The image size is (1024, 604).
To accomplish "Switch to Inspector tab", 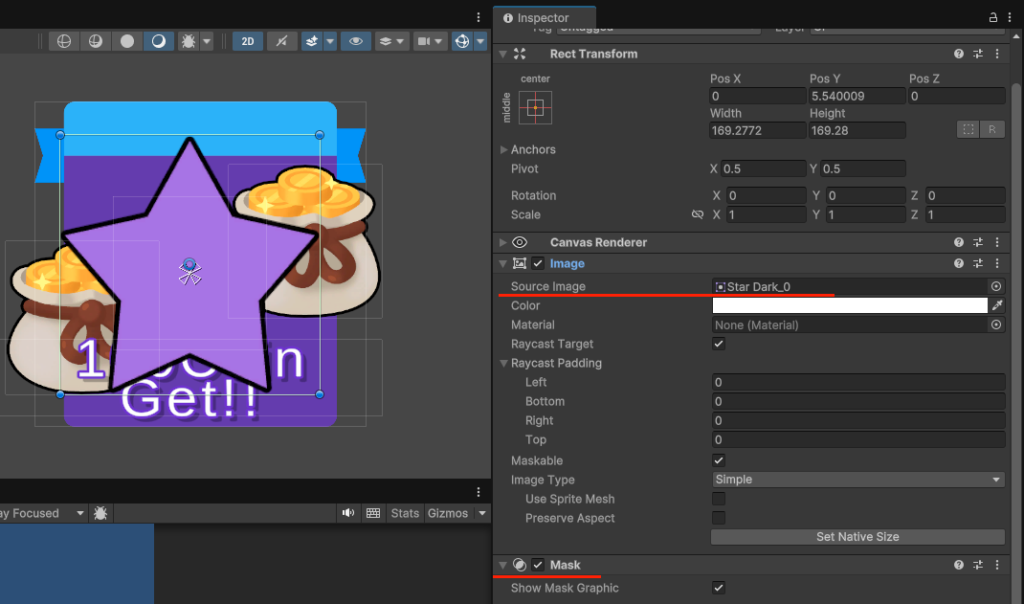I will coord(544,18).
